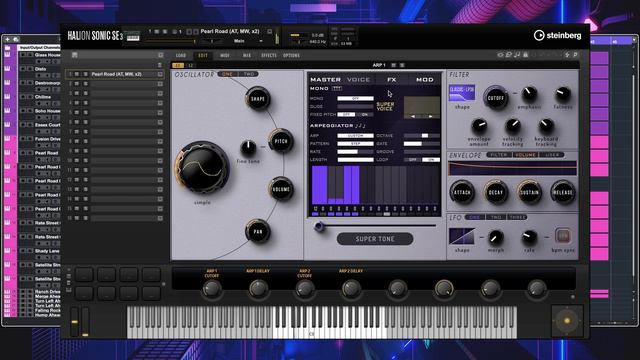The image size is (640, 360).
Task: Click the trash icon above the slot rack
Action: (160, 65)
